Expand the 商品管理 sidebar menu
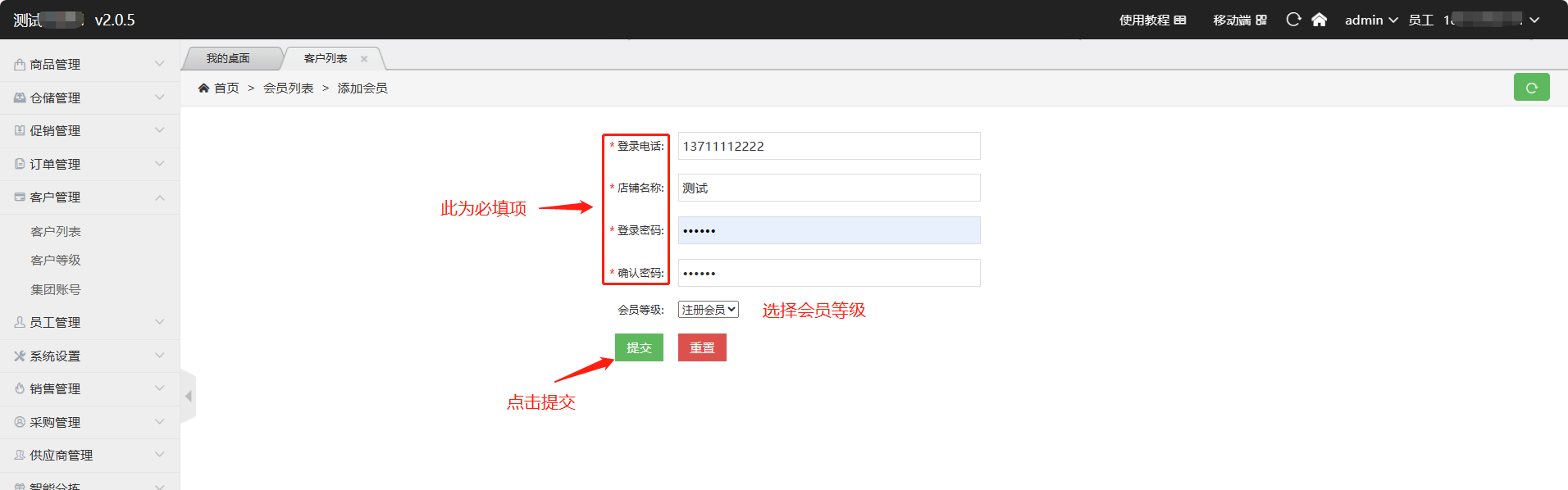This screenshot has height=490, width=1568. click(89, 64)
